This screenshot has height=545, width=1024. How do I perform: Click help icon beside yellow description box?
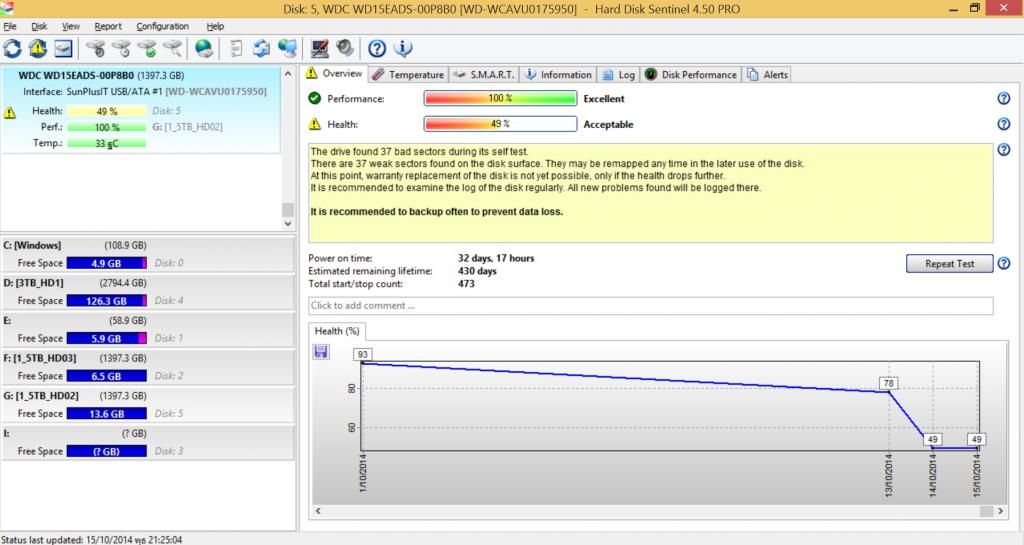point(1004,149)
